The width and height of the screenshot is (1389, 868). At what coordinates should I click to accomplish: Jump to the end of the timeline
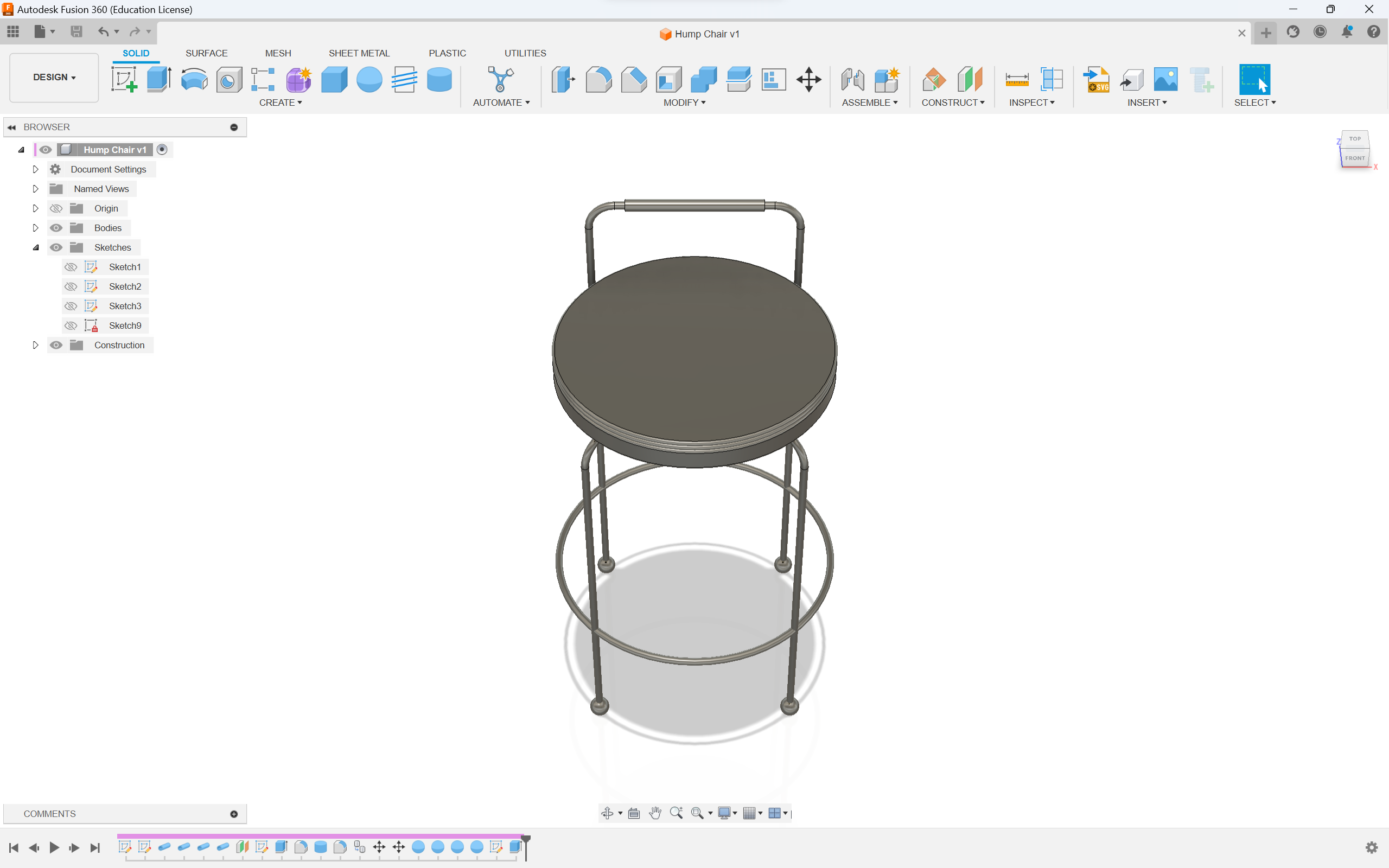click(95, 847)
